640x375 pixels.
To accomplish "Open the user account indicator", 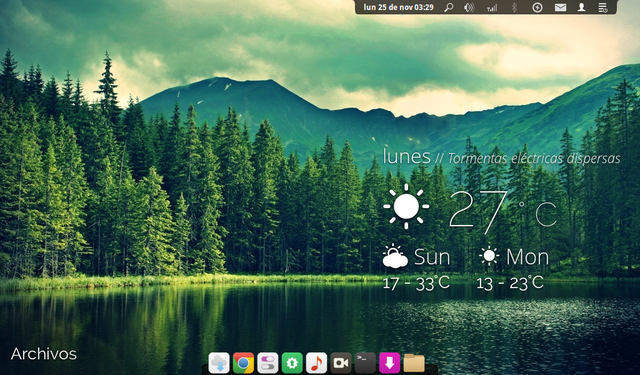I will tap(581, 7).
